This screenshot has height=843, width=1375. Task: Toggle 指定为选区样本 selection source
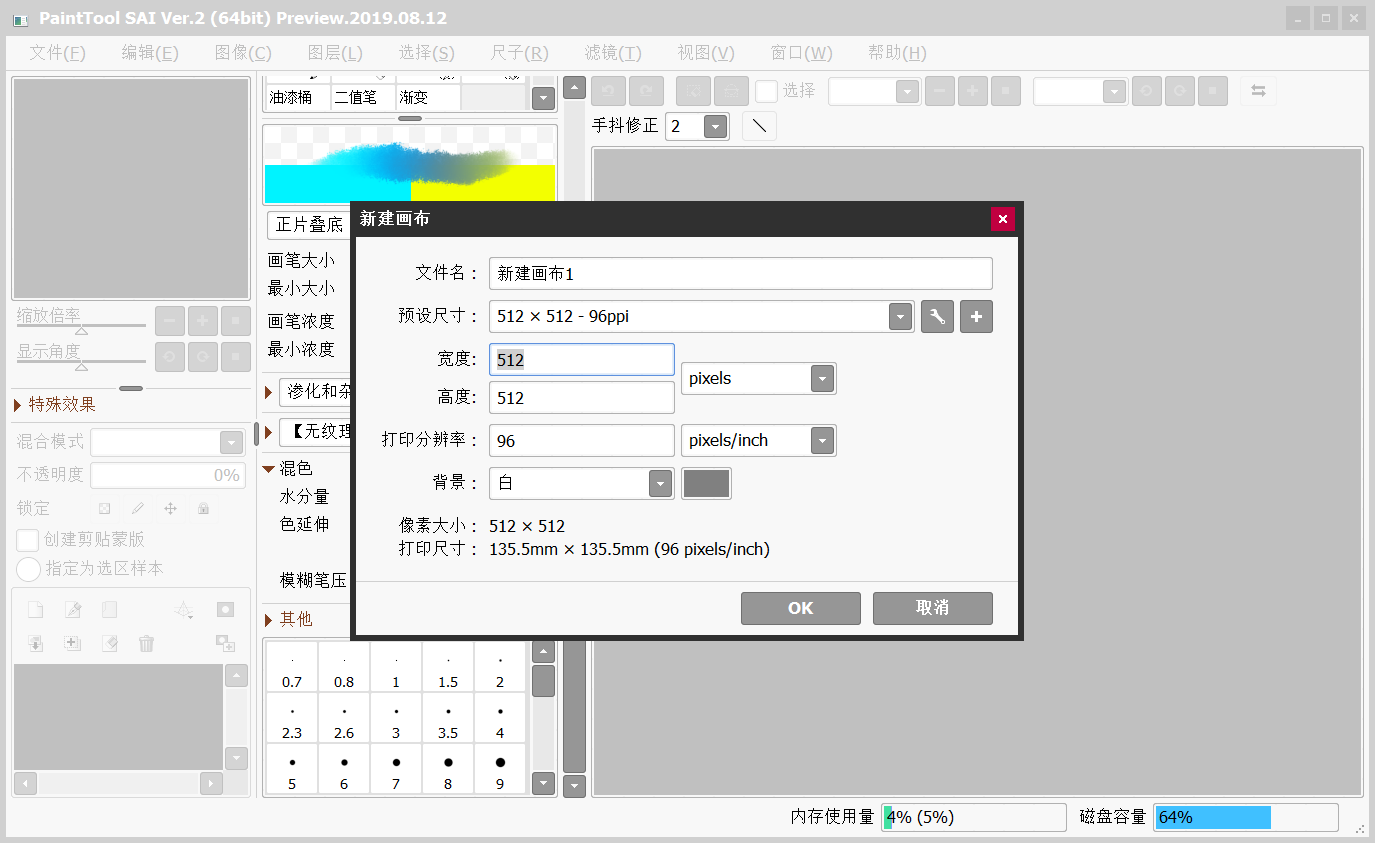tap(29, 569)
